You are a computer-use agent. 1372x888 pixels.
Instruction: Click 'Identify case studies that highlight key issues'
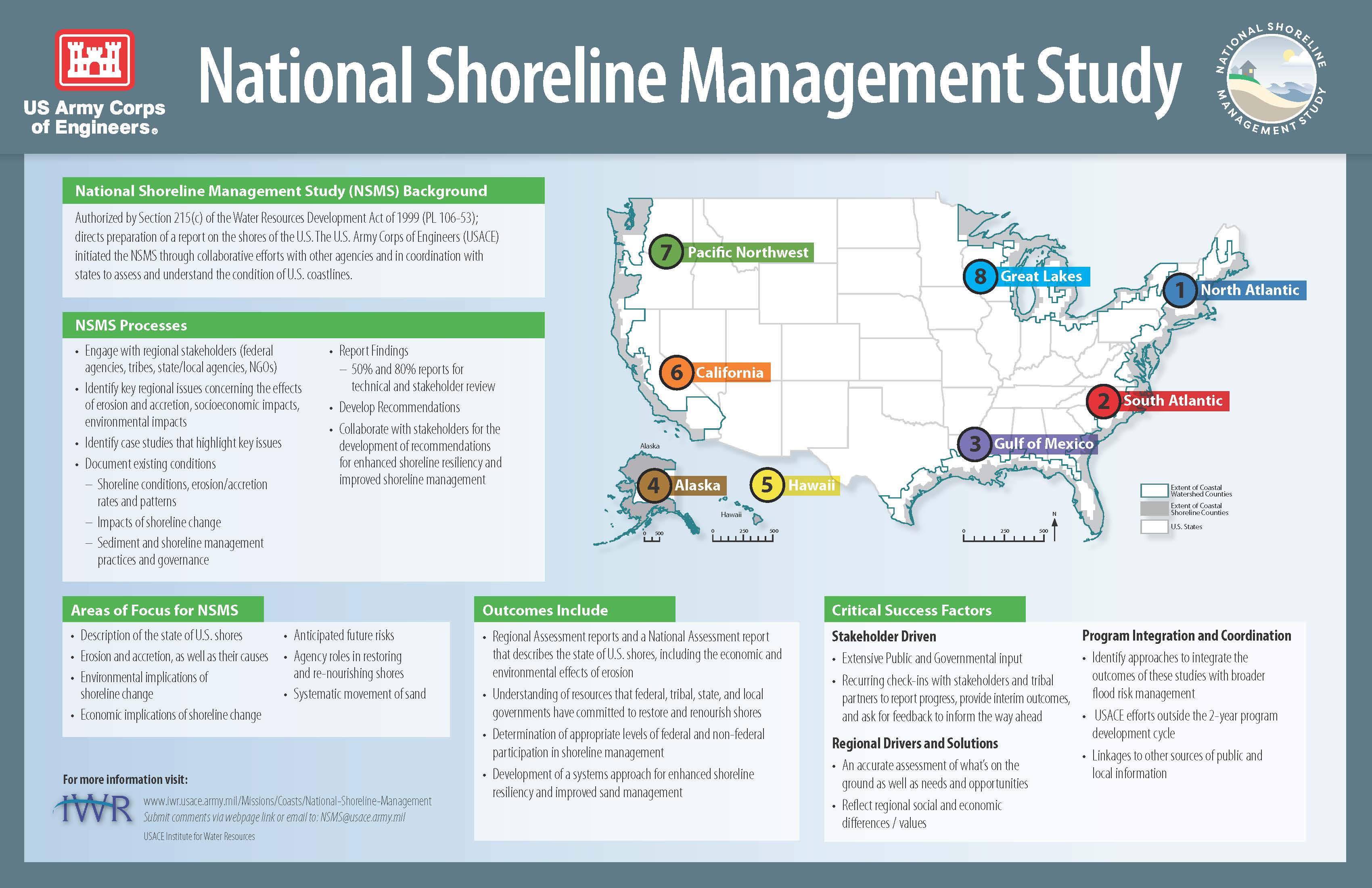[183, 443]
